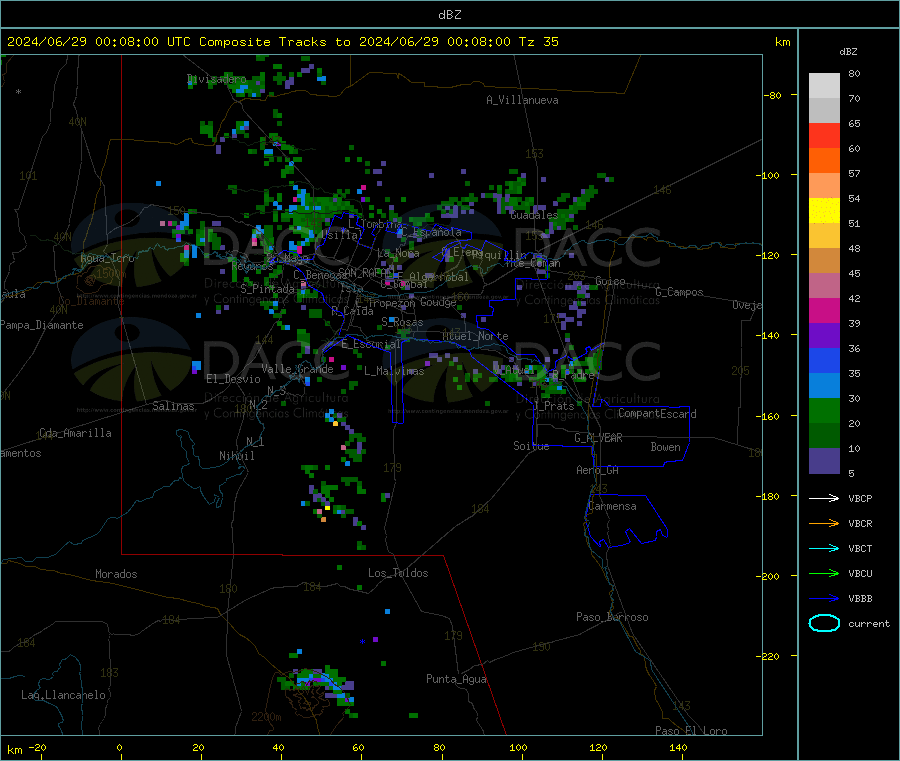Select the tan 45-48 dBZ swatch

click(824, 261)
